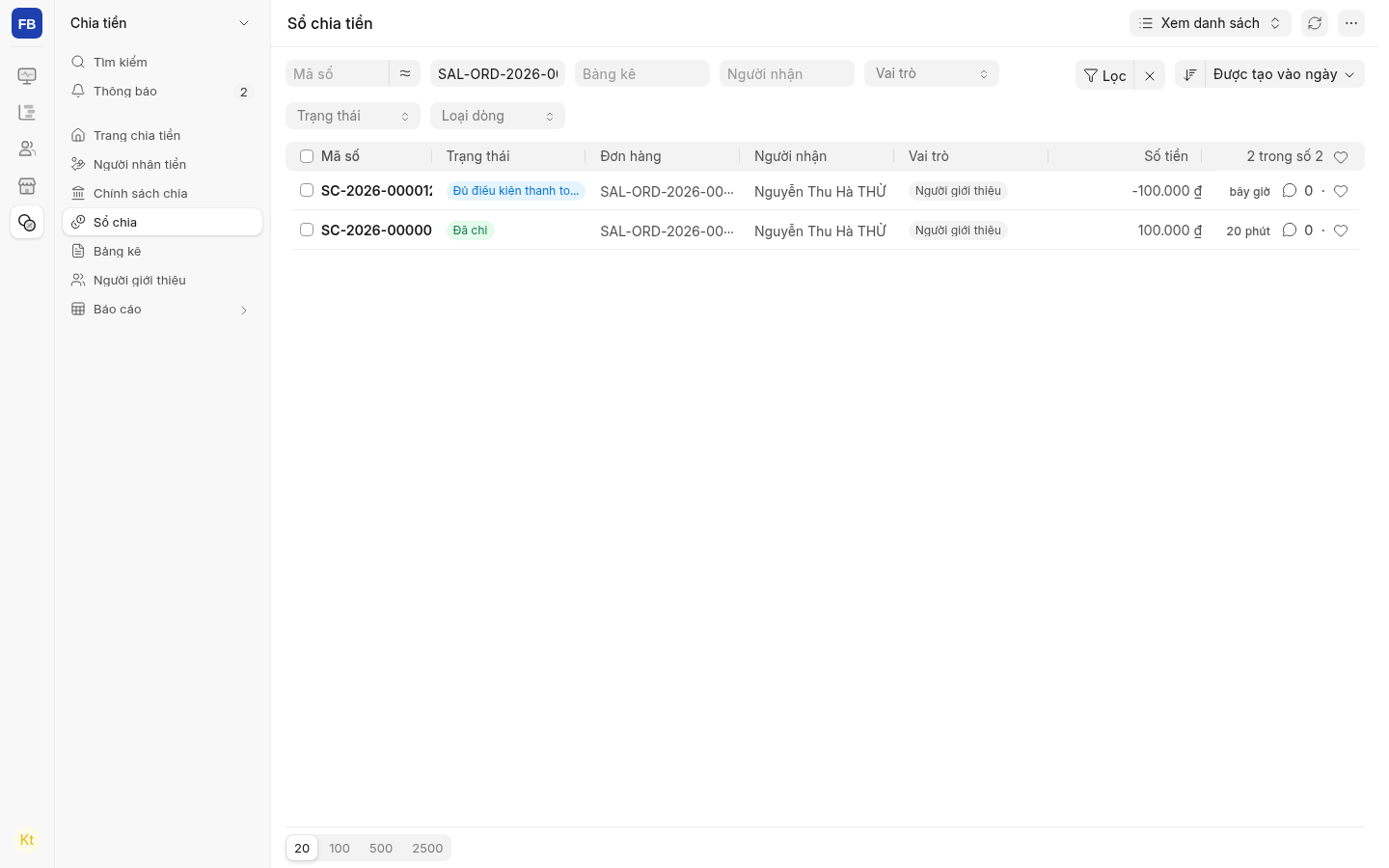
Task: Open Chính sách chia sidebar item
Action: click(162, 194)
